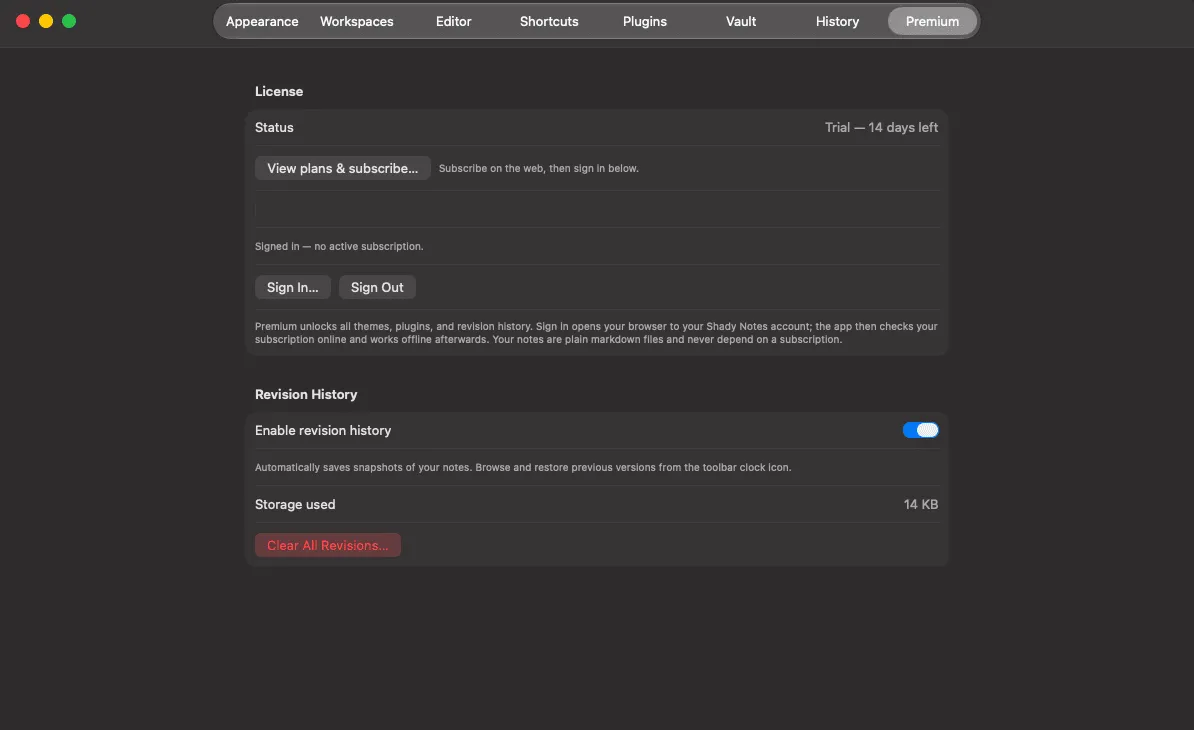Select the Premium tab
The height and width of the screenshot is (730, 1194).
(x=932, y=21)
